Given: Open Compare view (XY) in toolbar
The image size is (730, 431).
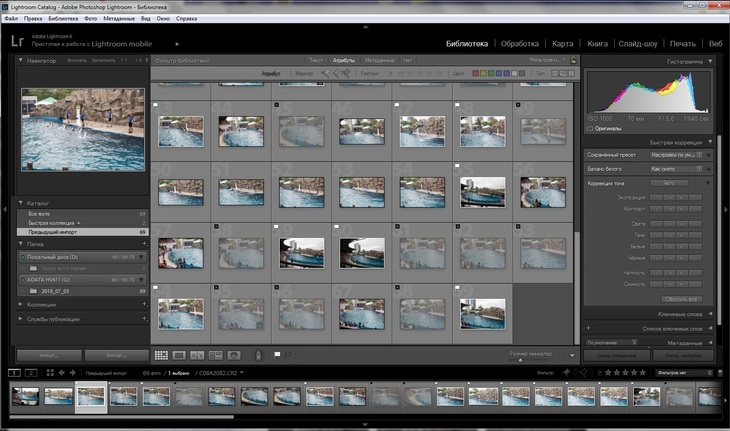Looking at the screenshot, I should coord(197,356).
